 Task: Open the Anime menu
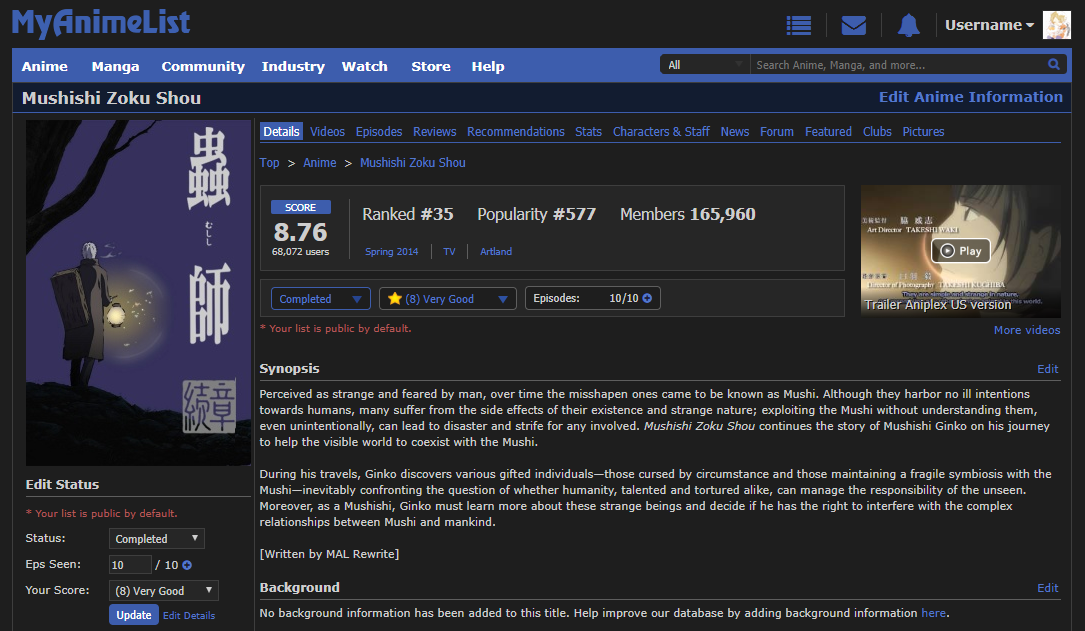click(x=44, y=66)
